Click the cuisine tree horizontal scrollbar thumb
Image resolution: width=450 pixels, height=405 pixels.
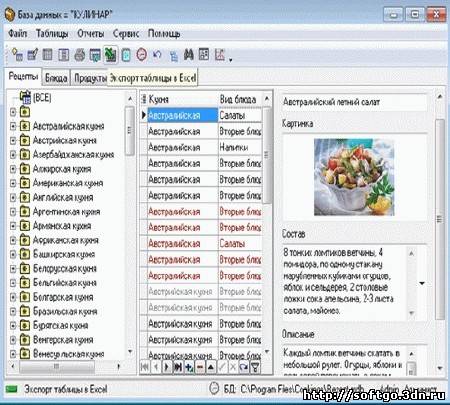[57, 367]
